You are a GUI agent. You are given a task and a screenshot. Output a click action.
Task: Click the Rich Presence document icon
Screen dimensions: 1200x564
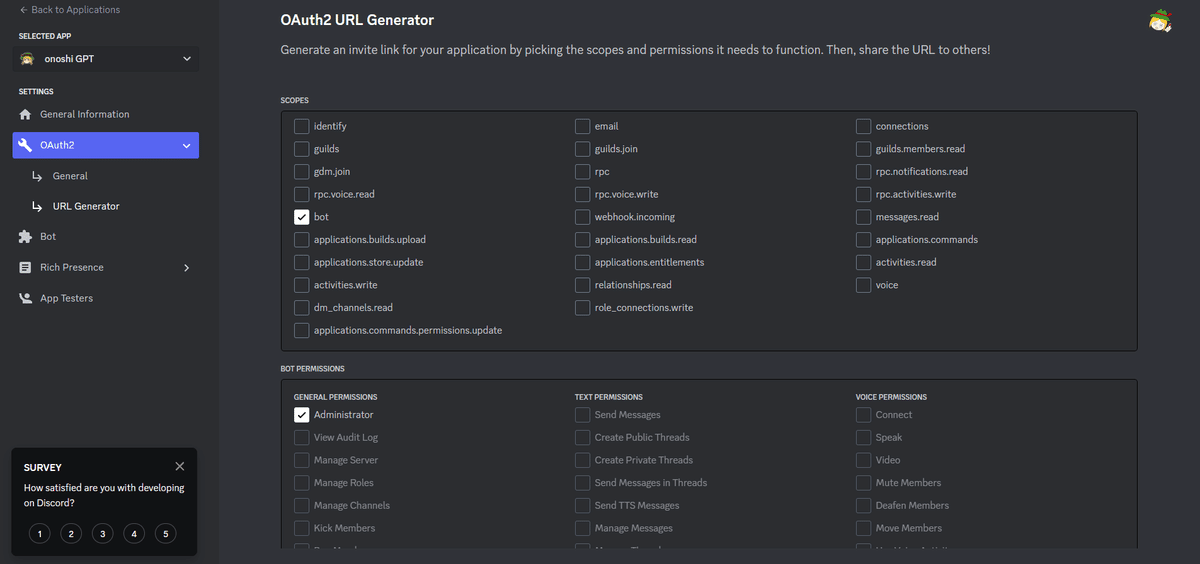(26, 268)
